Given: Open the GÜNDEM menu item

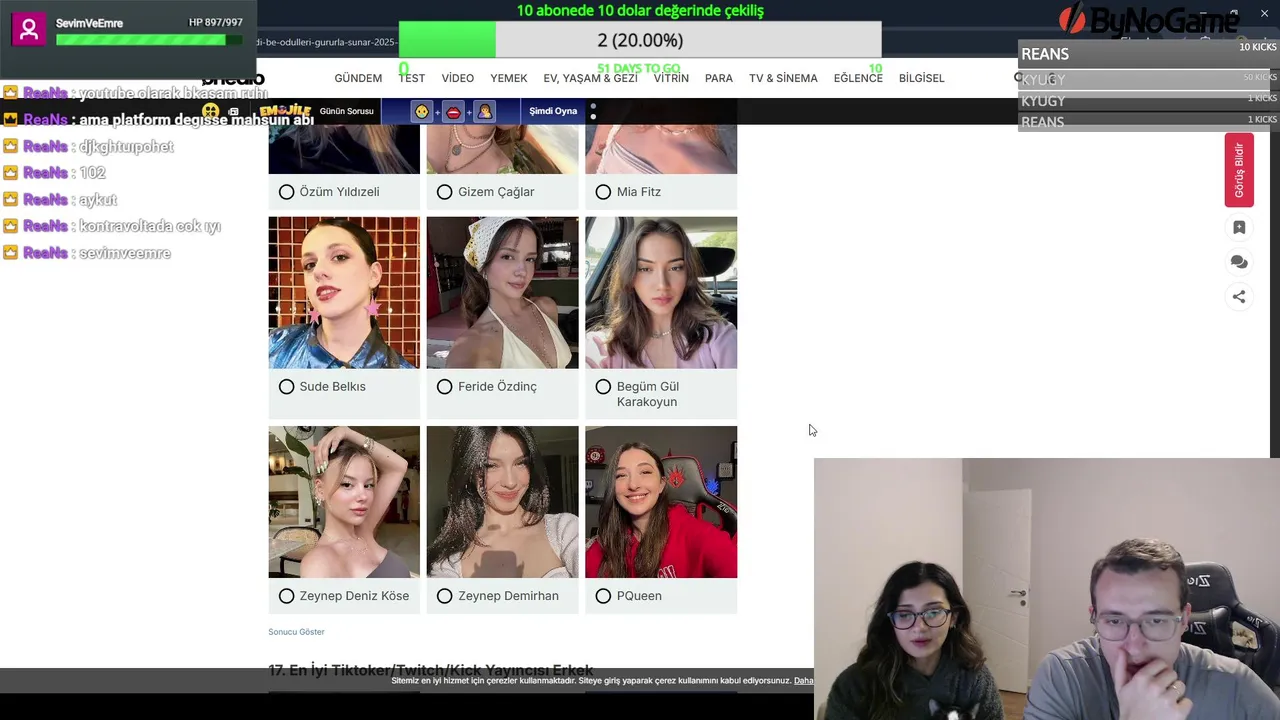Looking at the screenshot, I should pyautogui.click(x=358, y=78).
